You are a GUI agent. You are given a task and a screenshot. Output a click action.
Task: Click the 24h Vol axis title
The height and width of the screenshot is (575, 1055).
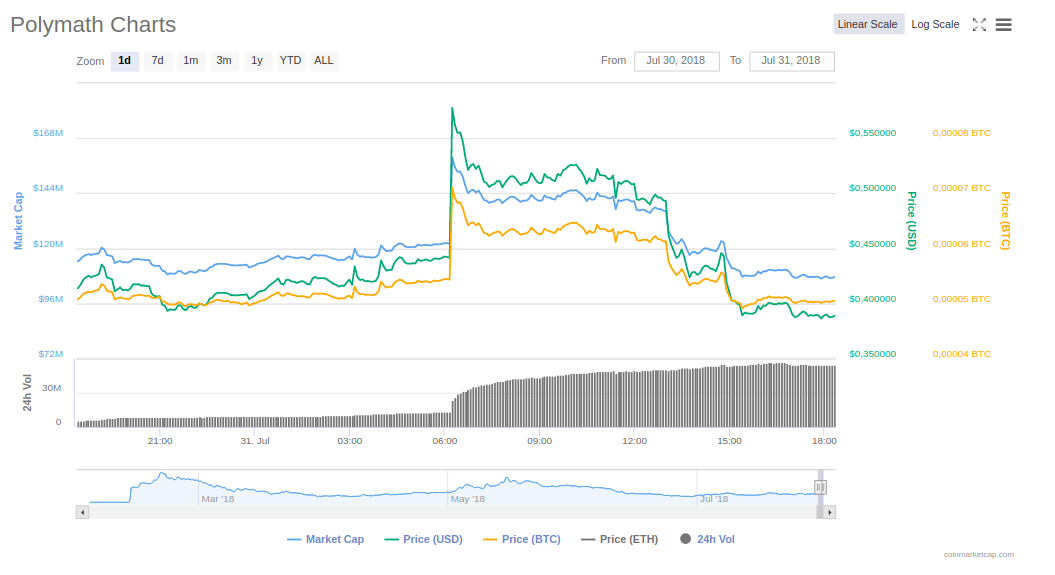pos(28,393)
